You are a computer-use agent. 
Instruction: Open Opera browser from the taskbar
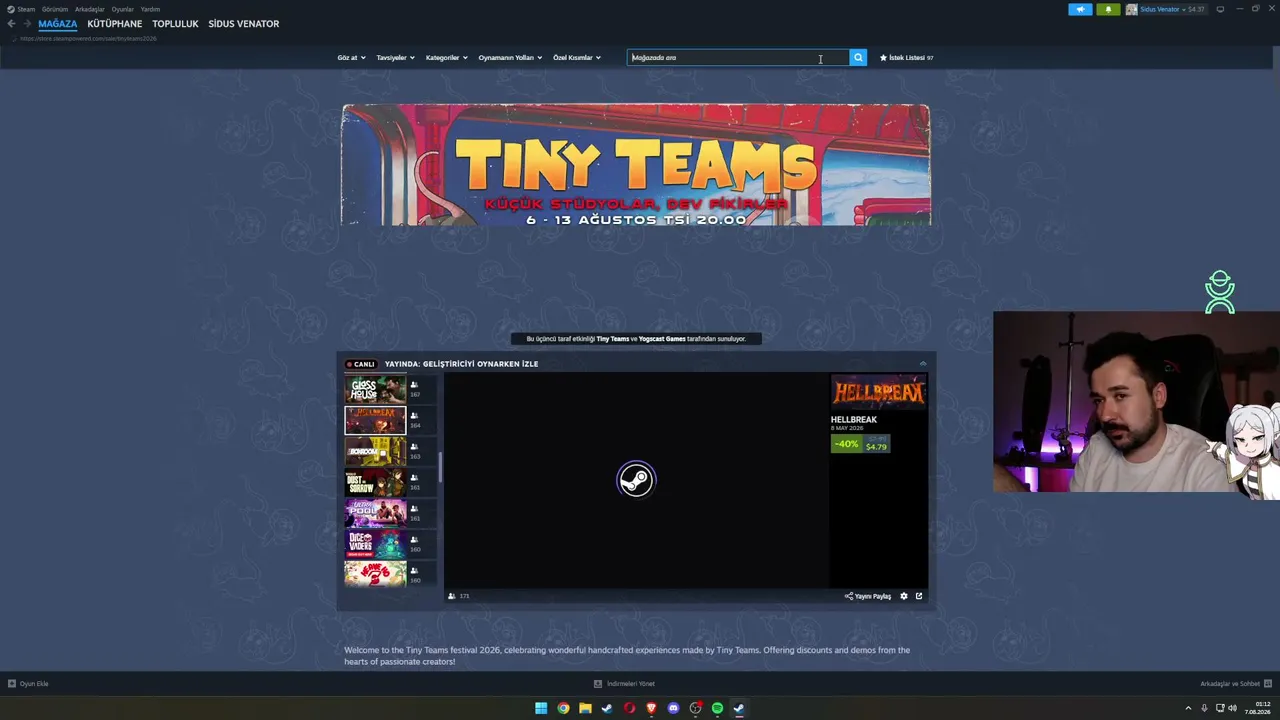pyautogui.click(x=629, y=708)
